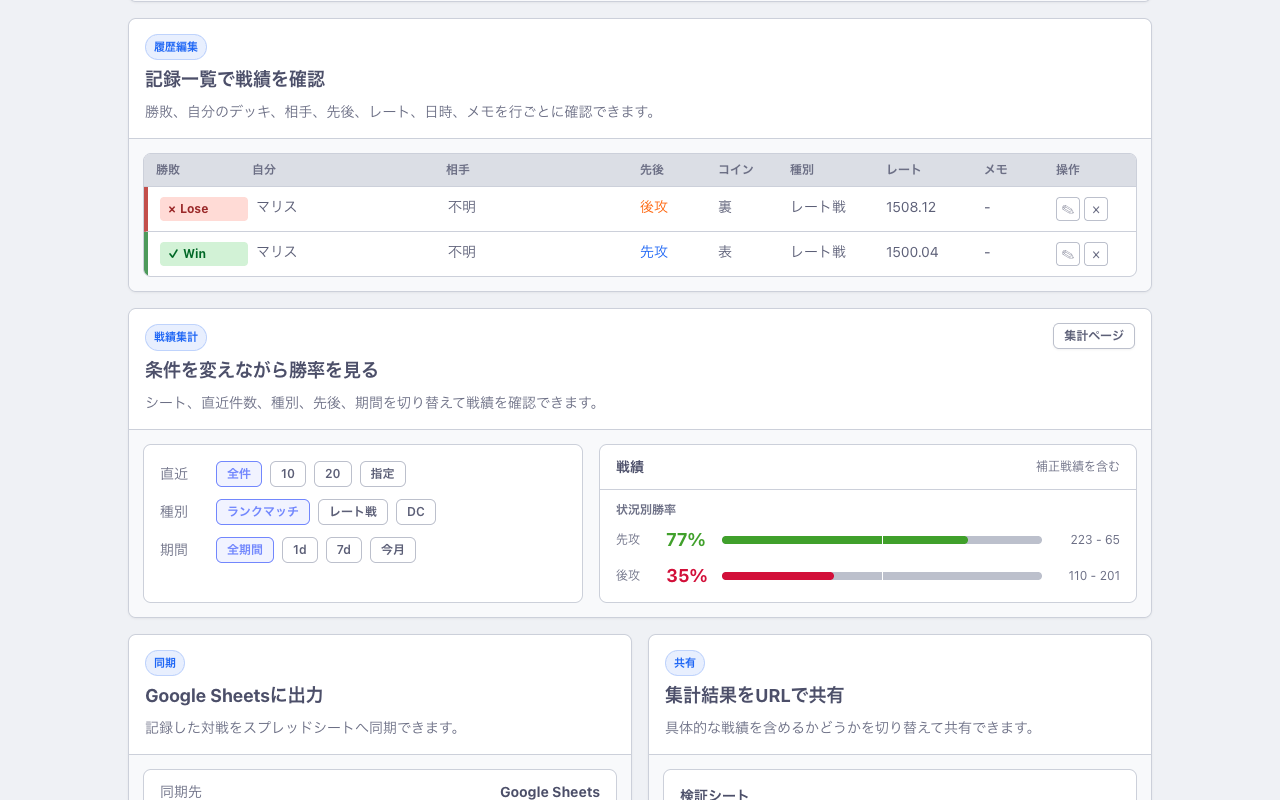Click 不明 opponent in the Win row
Viewport: 1280px width, 800px height.
462,252
